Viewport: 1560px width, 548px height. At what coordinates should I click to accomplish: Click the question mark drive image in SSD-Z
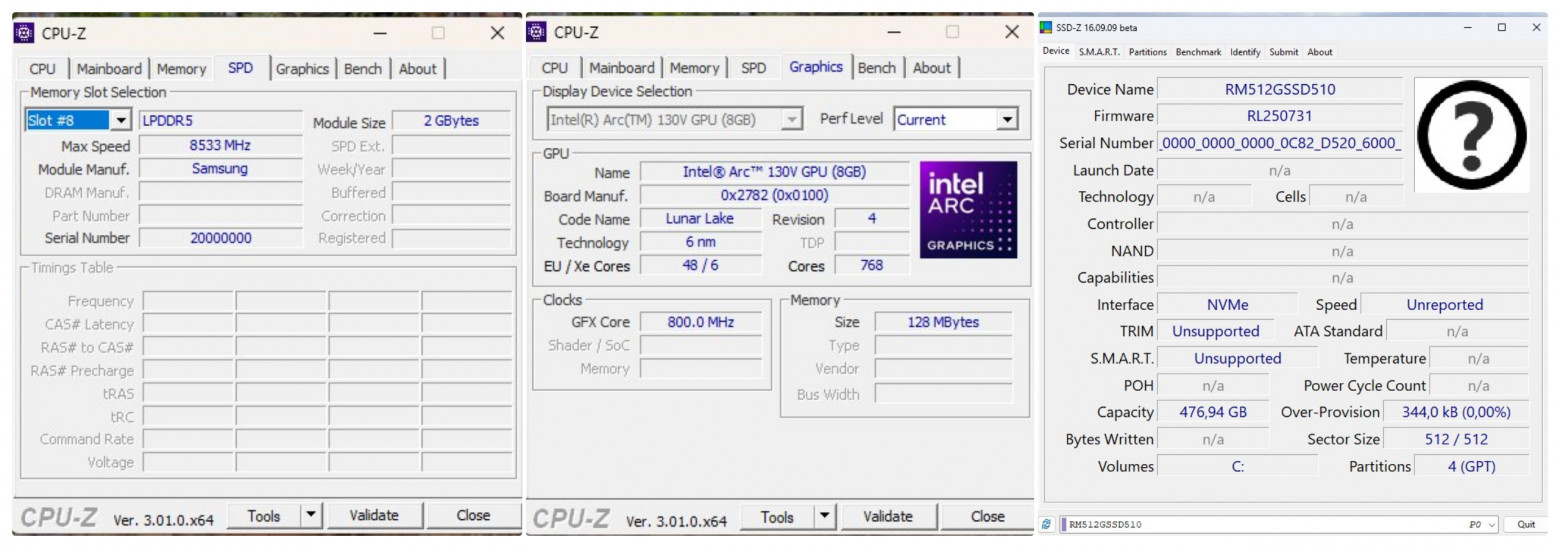click(x=1471, y=135)
